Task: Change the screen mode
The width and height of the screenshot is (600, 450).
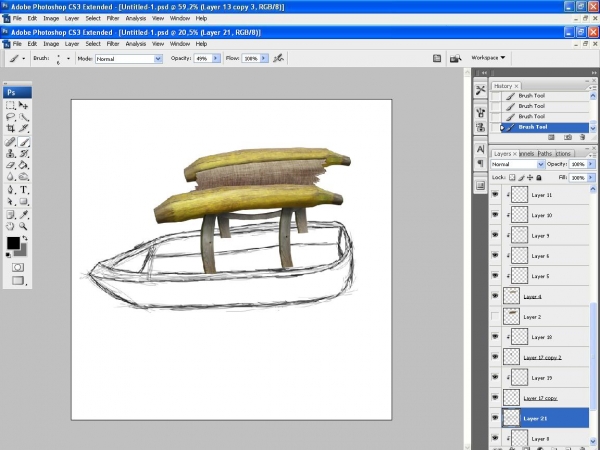Action: [x=18, y=280]
